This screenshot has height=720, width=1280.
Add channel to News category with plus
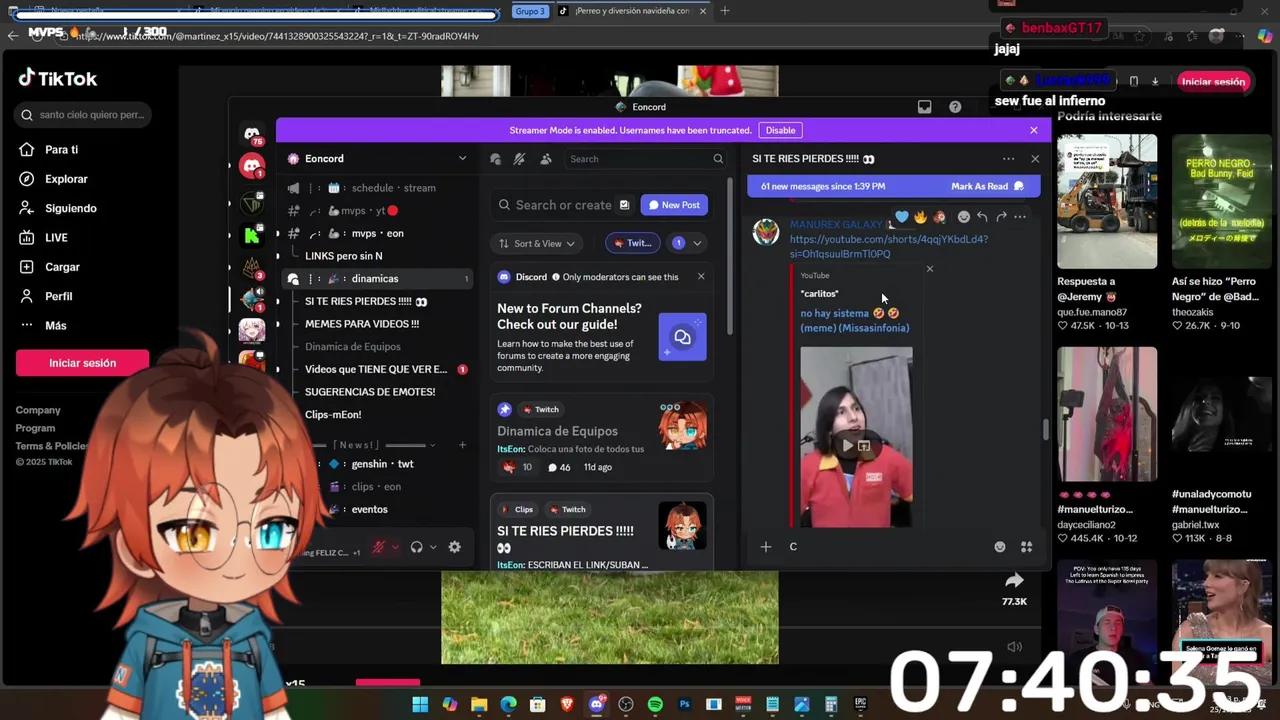[x=462, y=445]
